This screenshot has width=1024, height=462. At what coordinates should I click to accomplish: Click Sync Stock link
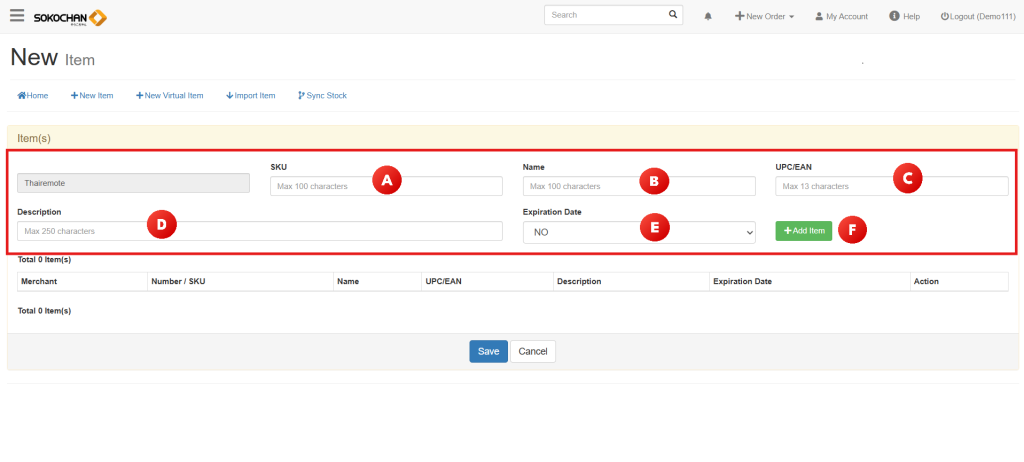coord(322,96)
